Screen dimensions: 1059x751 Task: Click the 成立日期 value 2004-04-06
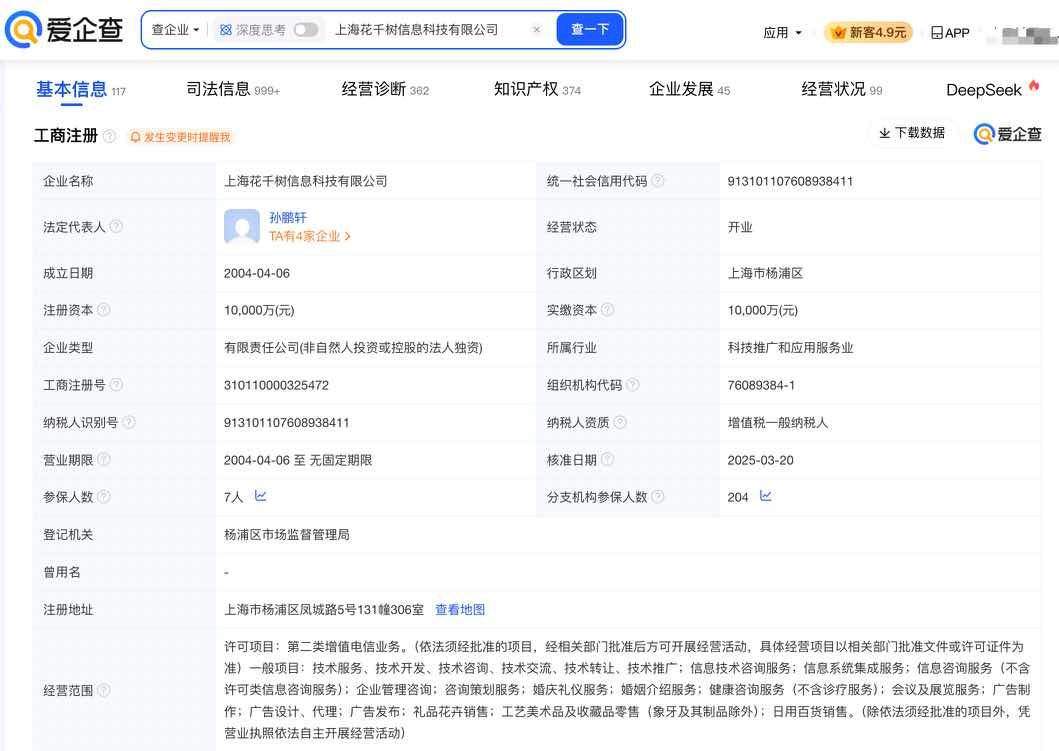tap(257, 274)
